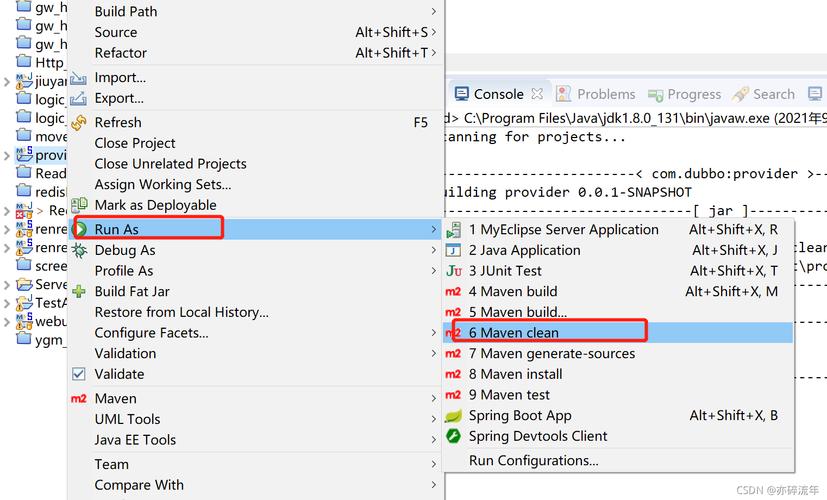The width and height of the screenshot is (827, 500).
Task: Click the Import icon in context menu
Action: click(79, 79)
